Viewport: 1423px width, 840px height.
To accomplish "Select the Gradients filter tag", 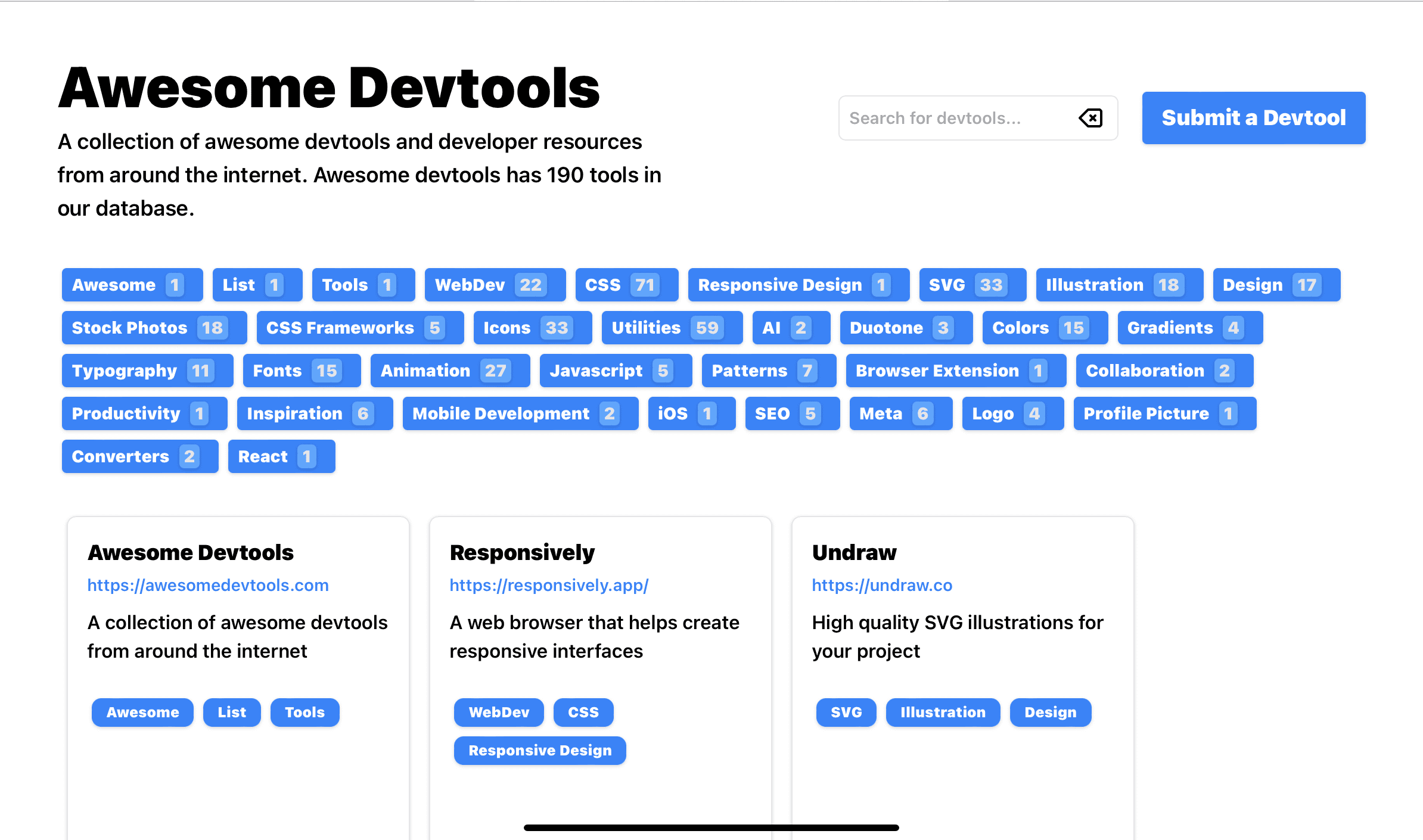I will tap(1191, 328).
